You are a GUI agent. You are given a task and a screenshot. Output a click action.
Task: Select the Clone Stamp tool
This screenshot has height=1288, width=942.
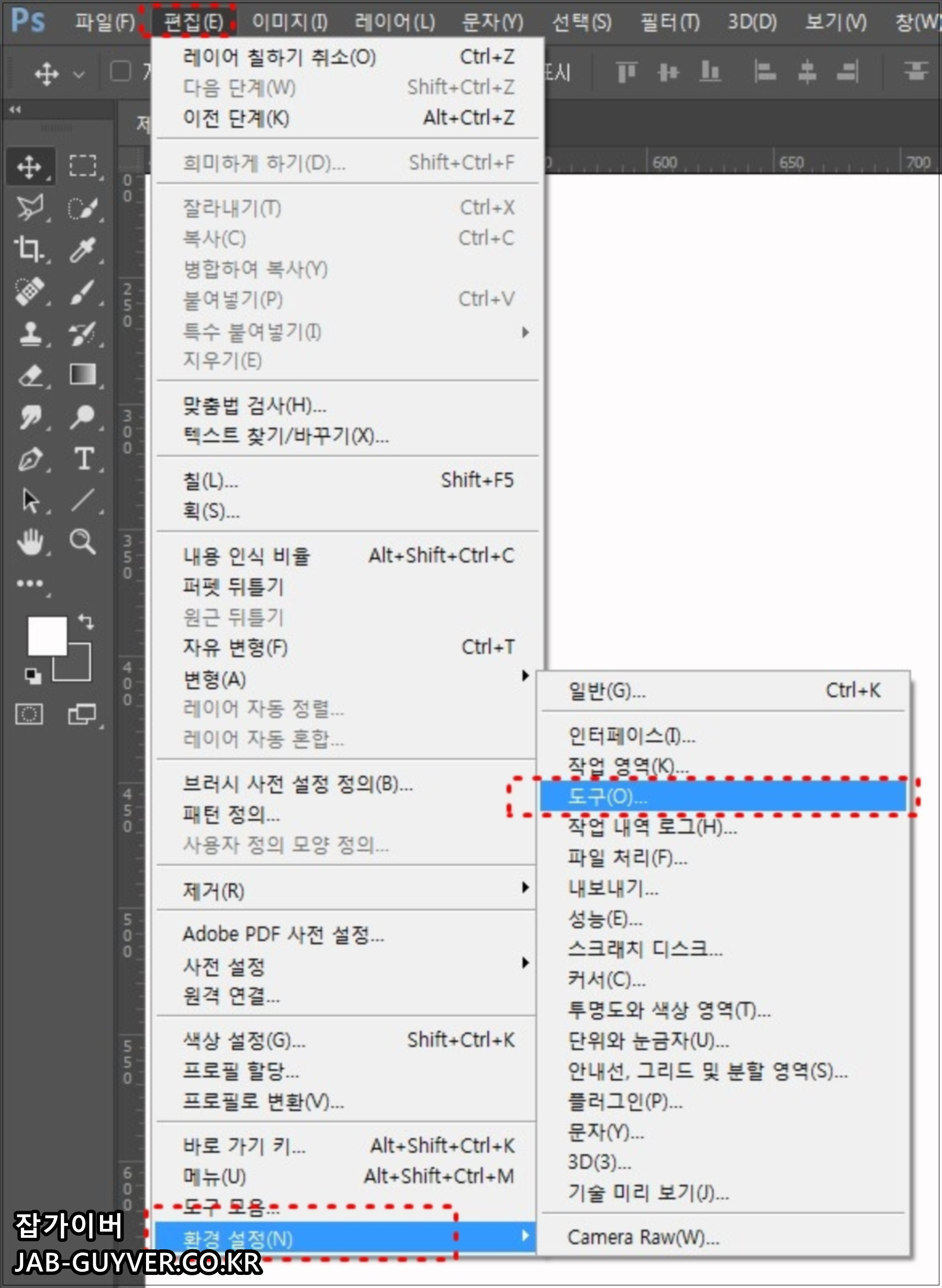click(31, 333)
